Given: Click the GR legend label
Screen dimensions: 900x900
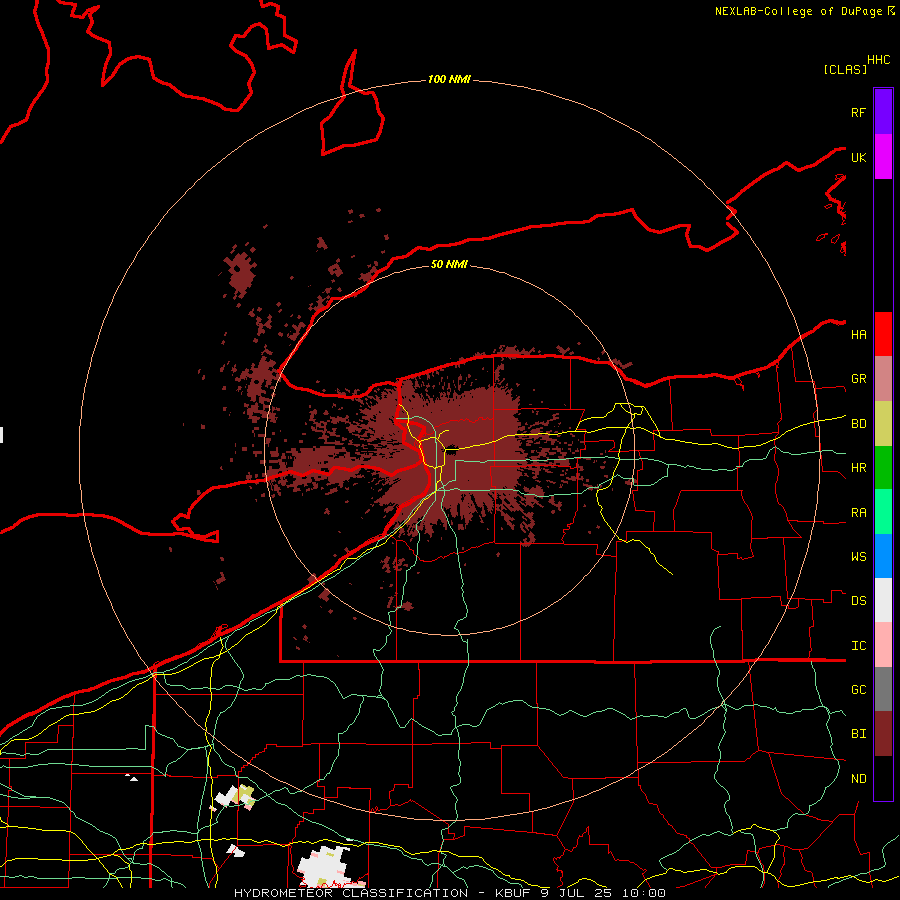Looking at the screenshot, I should [x=858, y=379].
